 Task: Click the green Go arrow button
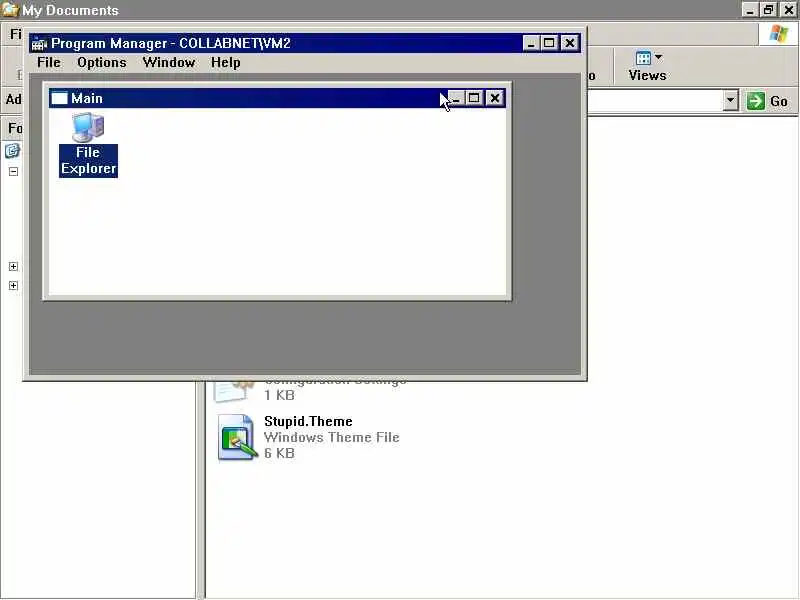coord(756,101)
